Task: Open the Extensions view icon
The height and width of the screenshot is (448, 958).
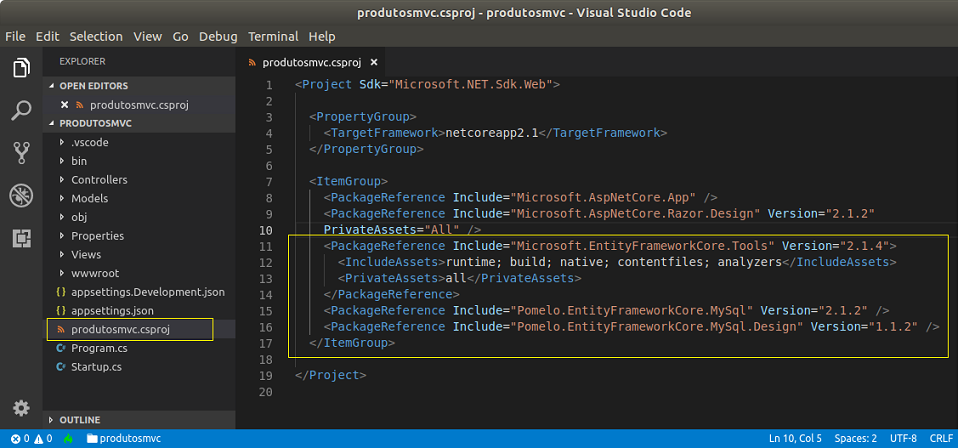Action: pyautogui.click(x=21, y=238)
